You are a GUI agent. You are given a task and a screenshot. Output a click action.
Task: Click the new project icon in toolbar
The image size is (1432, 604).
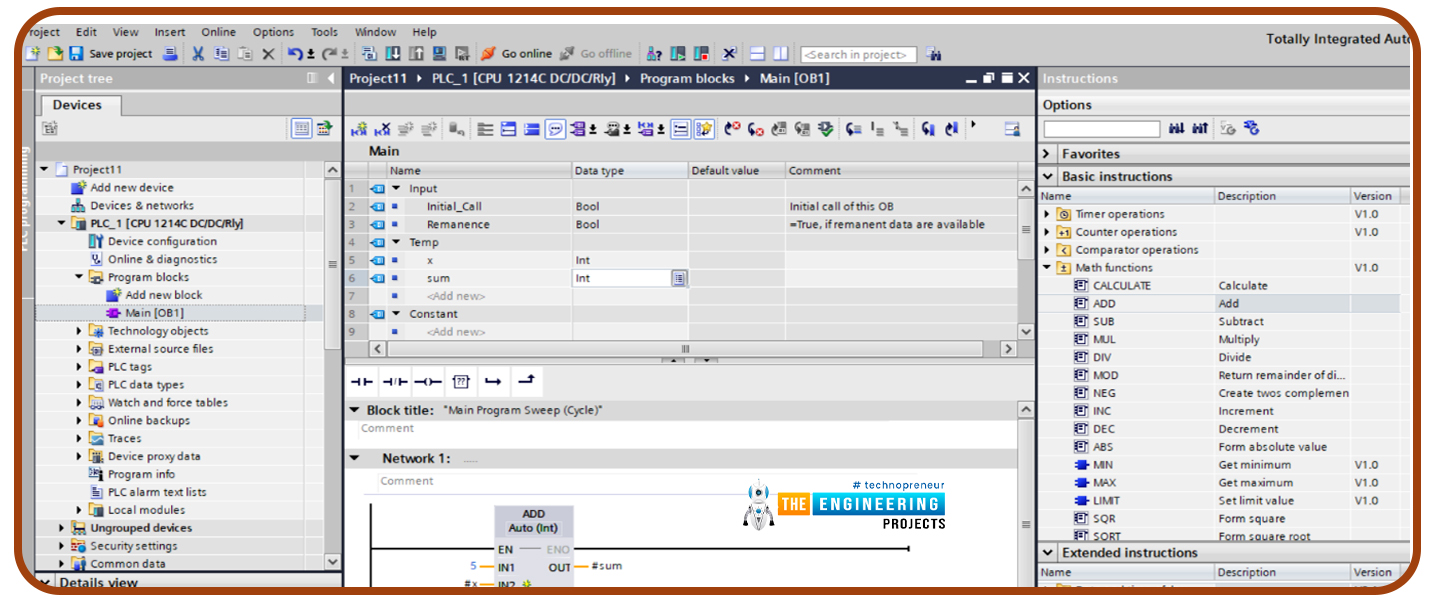33,54
